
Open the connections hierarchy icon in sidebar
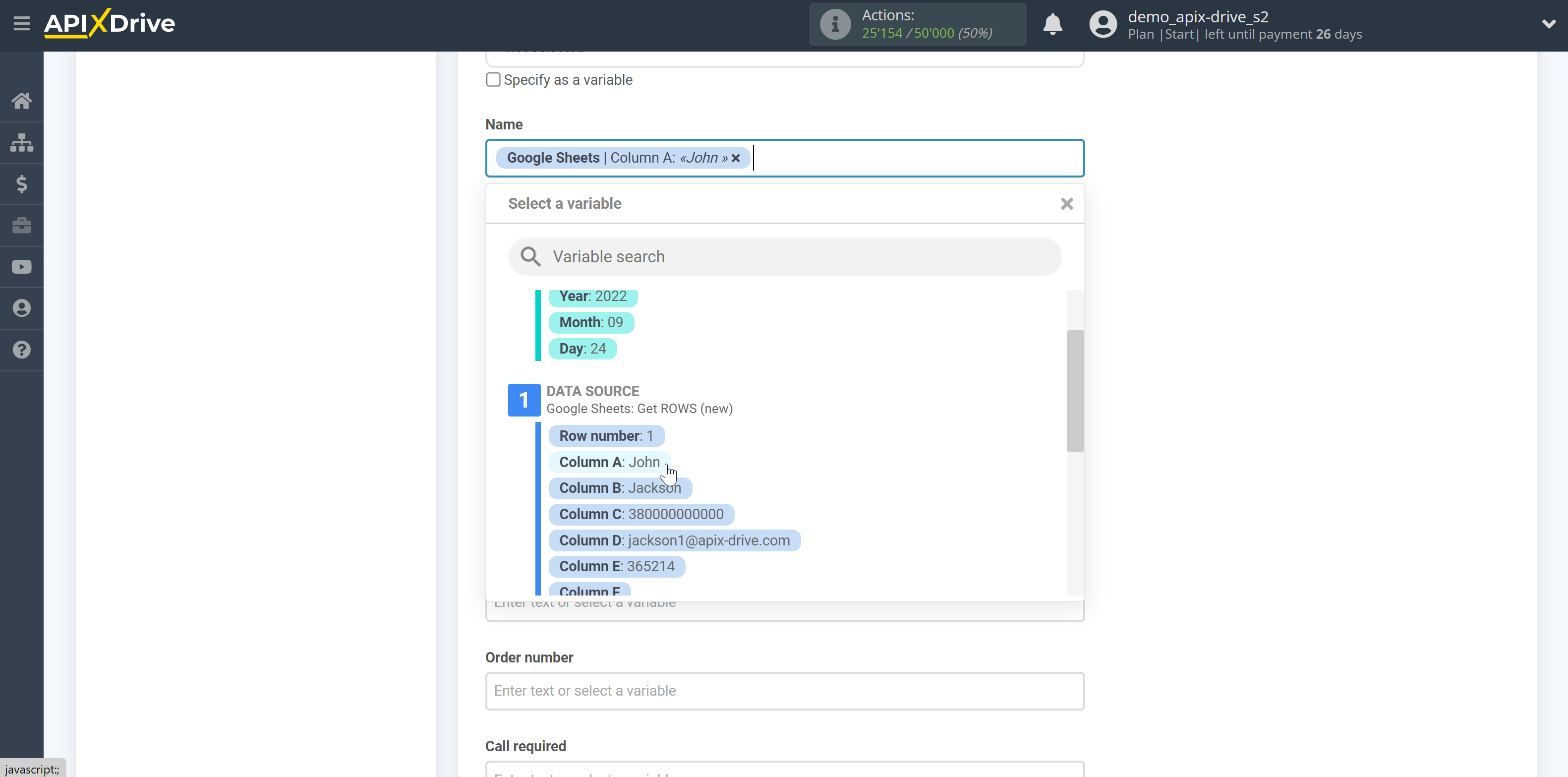point(22,142)
